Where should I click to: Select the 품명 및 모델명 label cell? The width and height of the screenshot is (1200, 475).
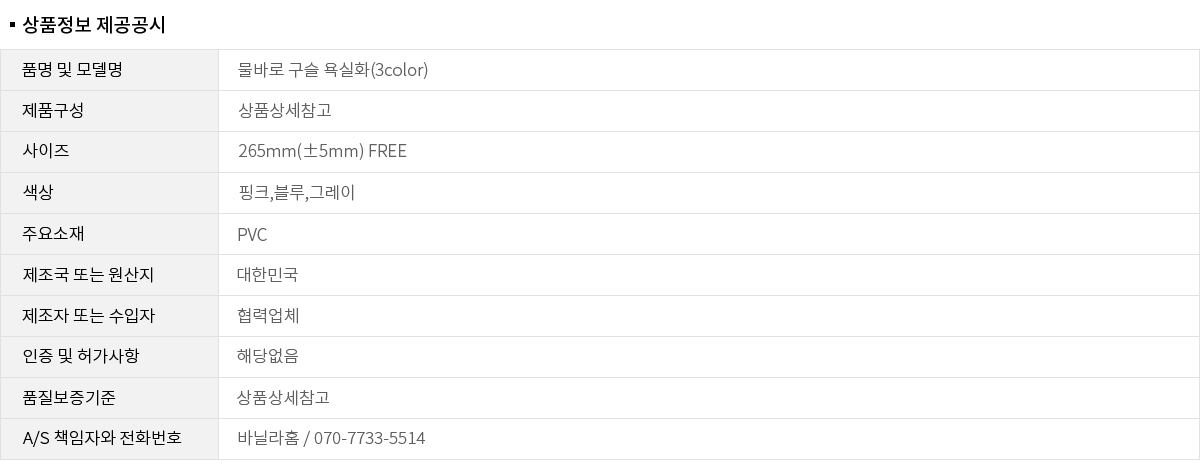tap(72, 70)
